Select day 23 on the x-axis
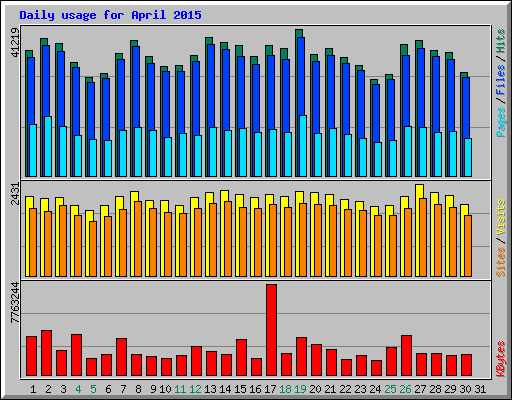Viewport: 512px width, 400px height. (x=360, y=389)
